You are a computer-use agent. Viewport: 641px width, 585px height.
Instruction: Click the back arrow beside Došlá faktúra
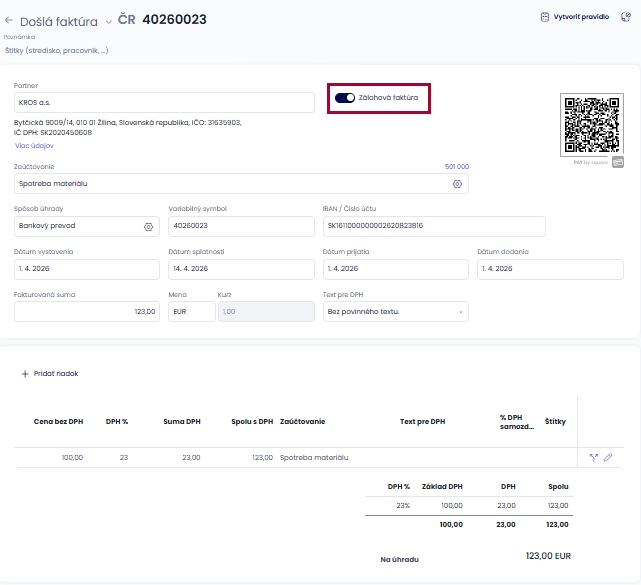click(x=9, y=20)
